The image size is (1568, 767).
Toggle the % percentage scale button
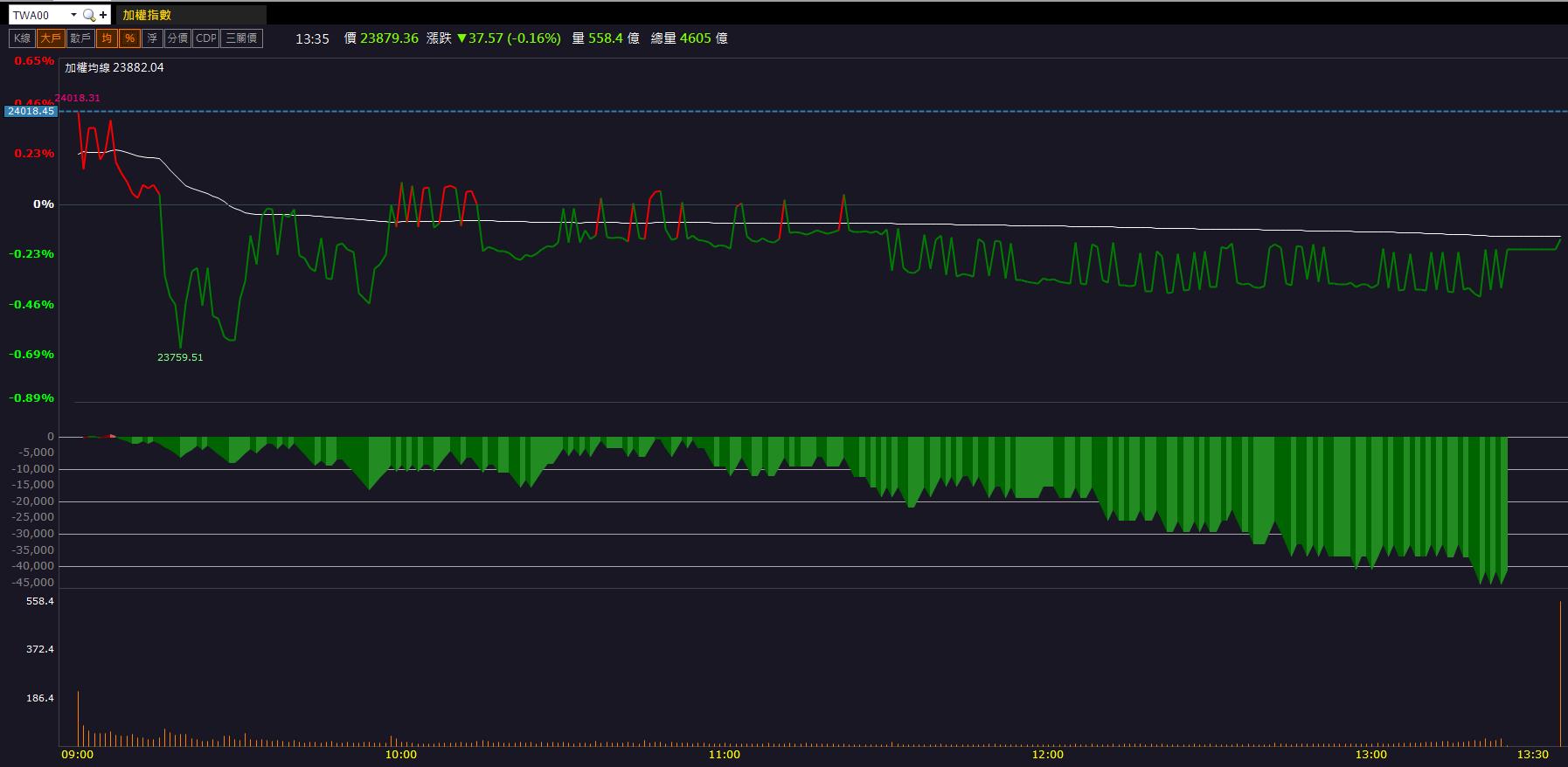(x=129, y=38)
